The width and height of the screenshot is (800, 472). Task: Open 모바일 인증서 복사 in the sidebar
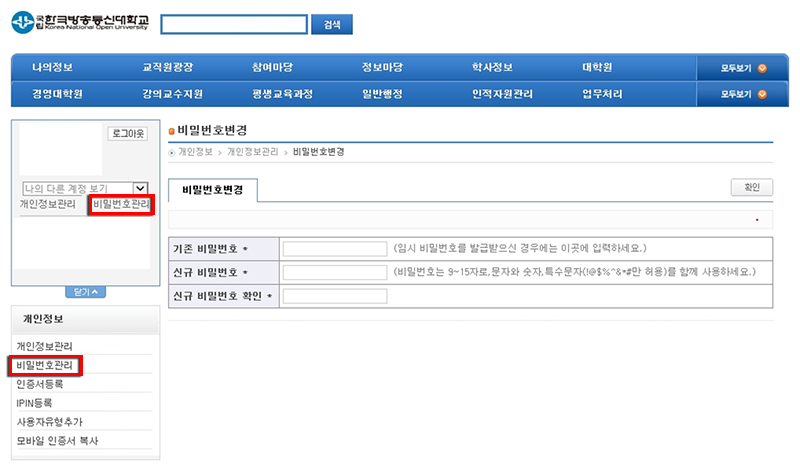click(57, 440)
